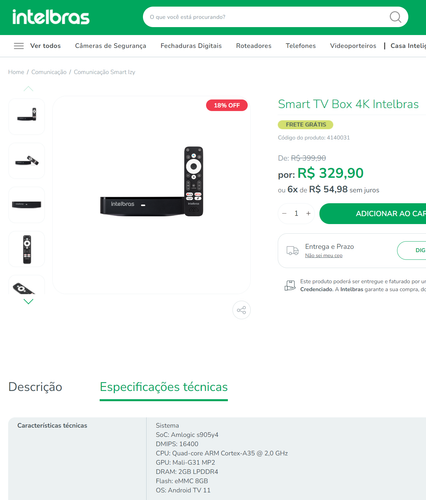This screenshot has width=426, height=500.
Task: Select the Especificações técnicas tab
Action: (x=164, y=387)
